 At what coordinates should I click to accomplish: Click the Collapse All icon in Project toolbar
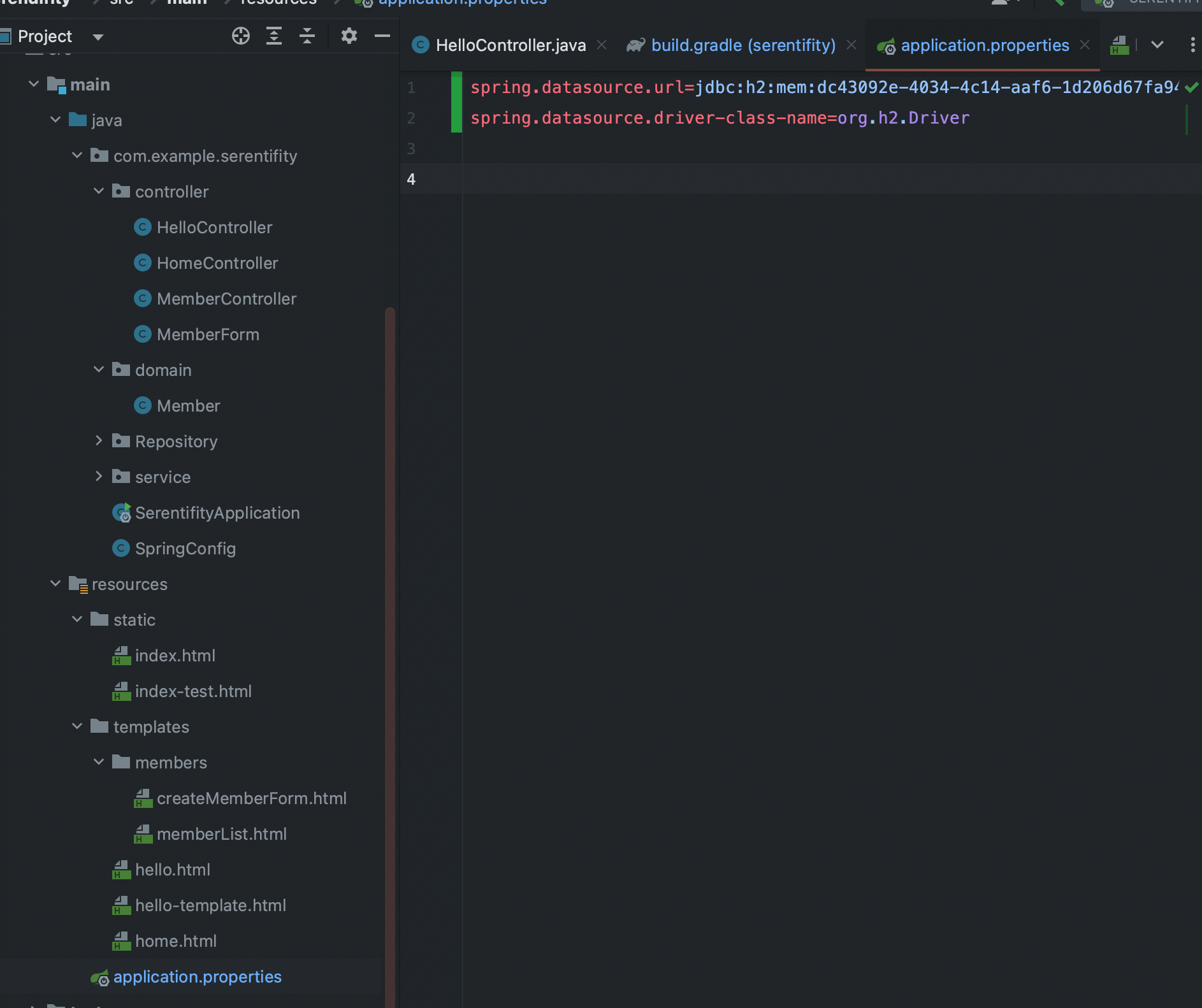click(x=307, y=36)
